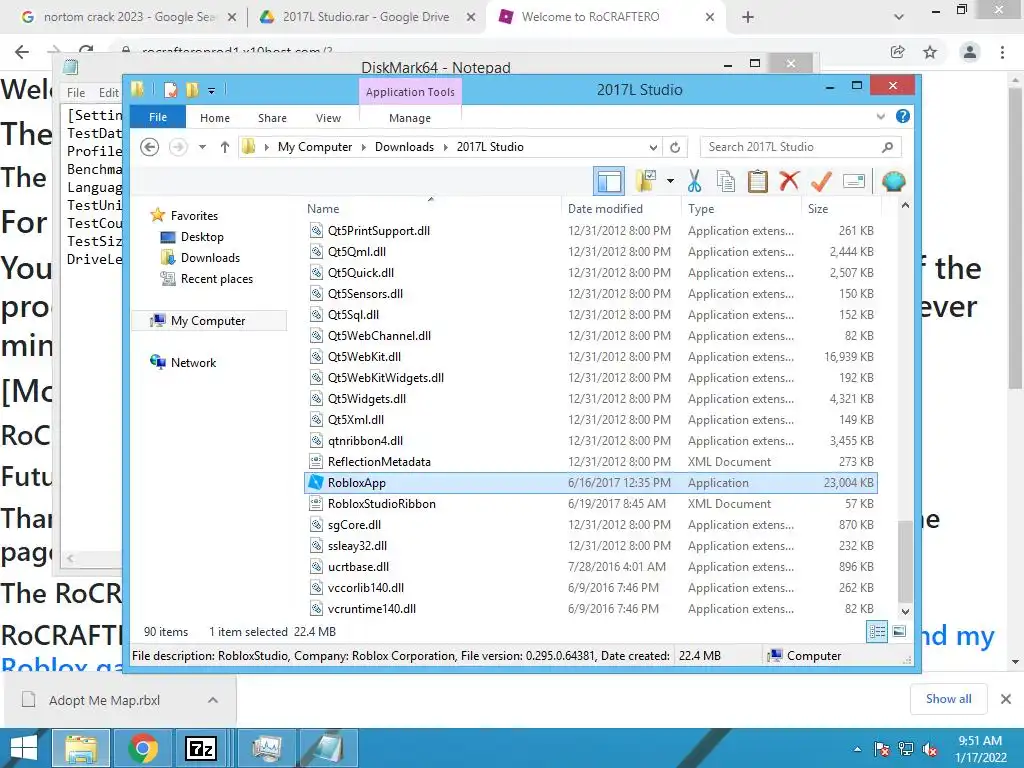Open Recent places in navigation pane
This screenshot has width=1024, height=768.
[x=216, y=278]
